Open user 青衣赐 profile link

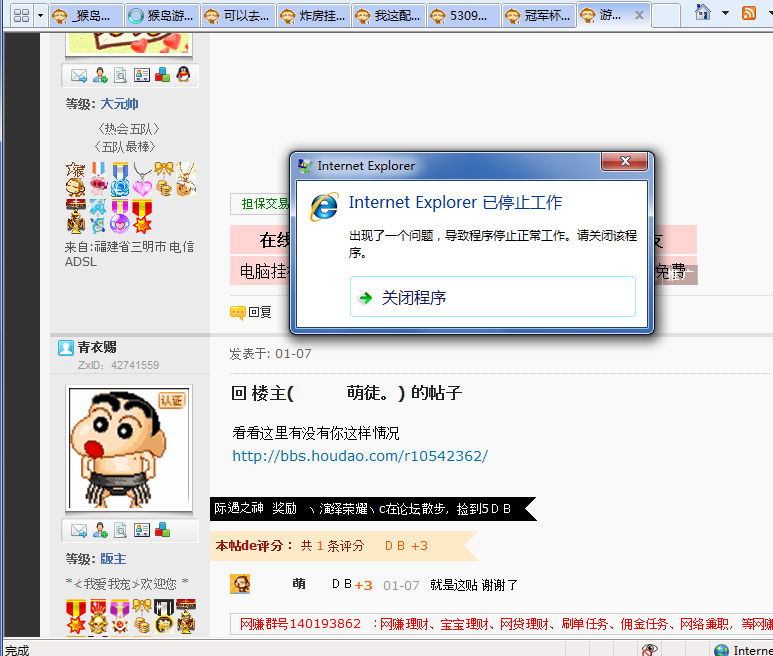click(97, 347)
